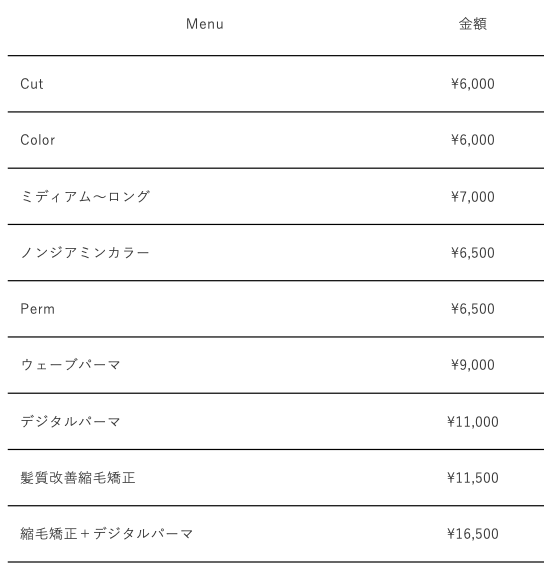Click the Menu column header

[x=205, y=24]
